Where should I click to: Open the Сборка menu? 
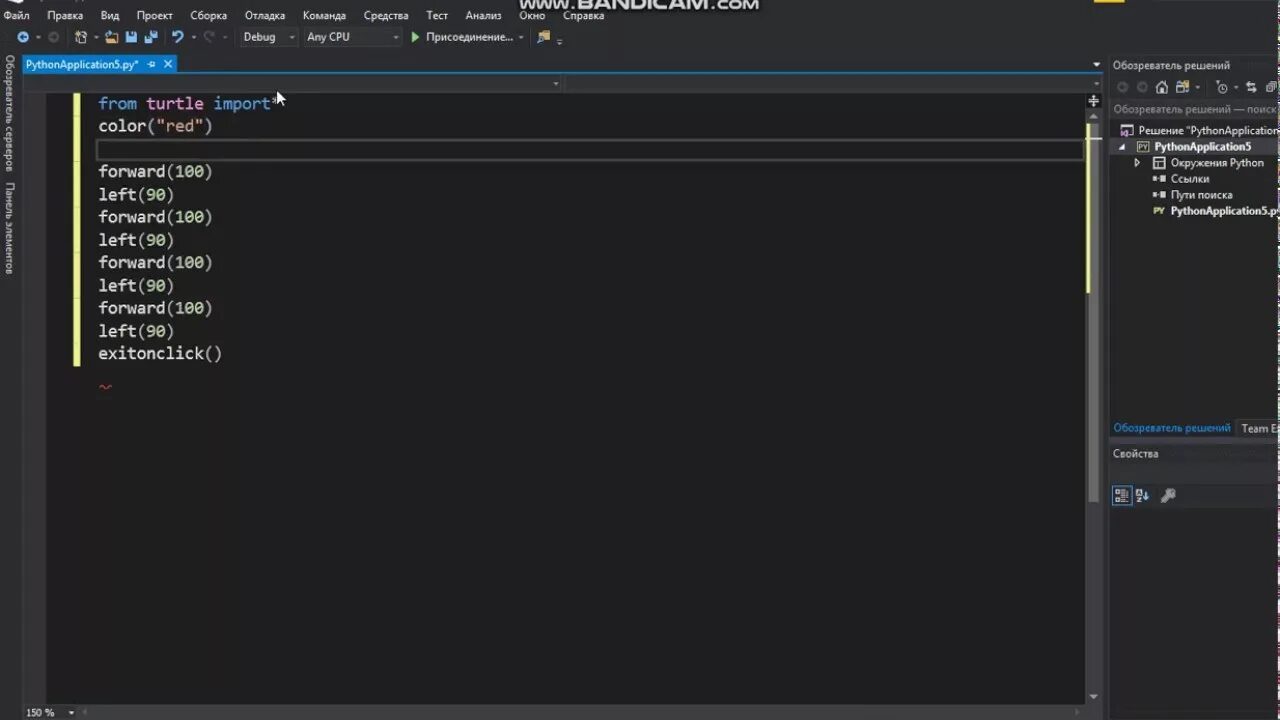(209, 15)
